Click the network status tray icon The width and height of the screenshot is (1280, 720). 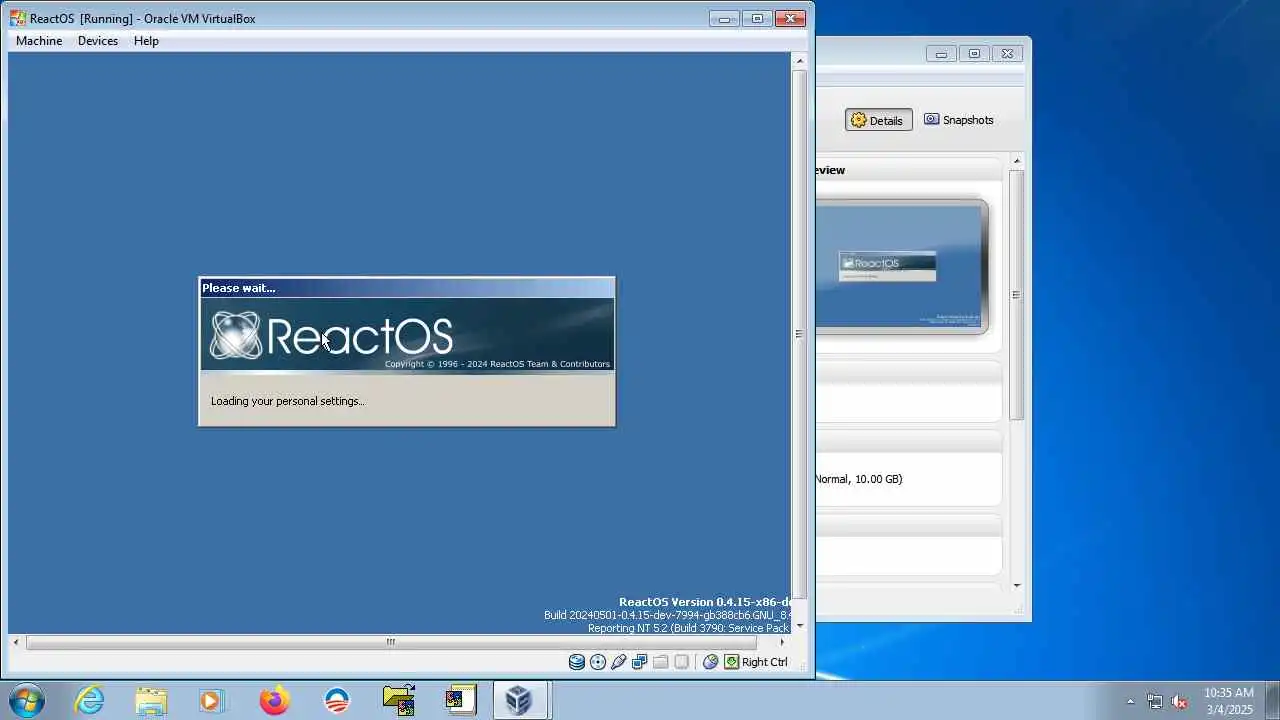[x=1155, y=701]
